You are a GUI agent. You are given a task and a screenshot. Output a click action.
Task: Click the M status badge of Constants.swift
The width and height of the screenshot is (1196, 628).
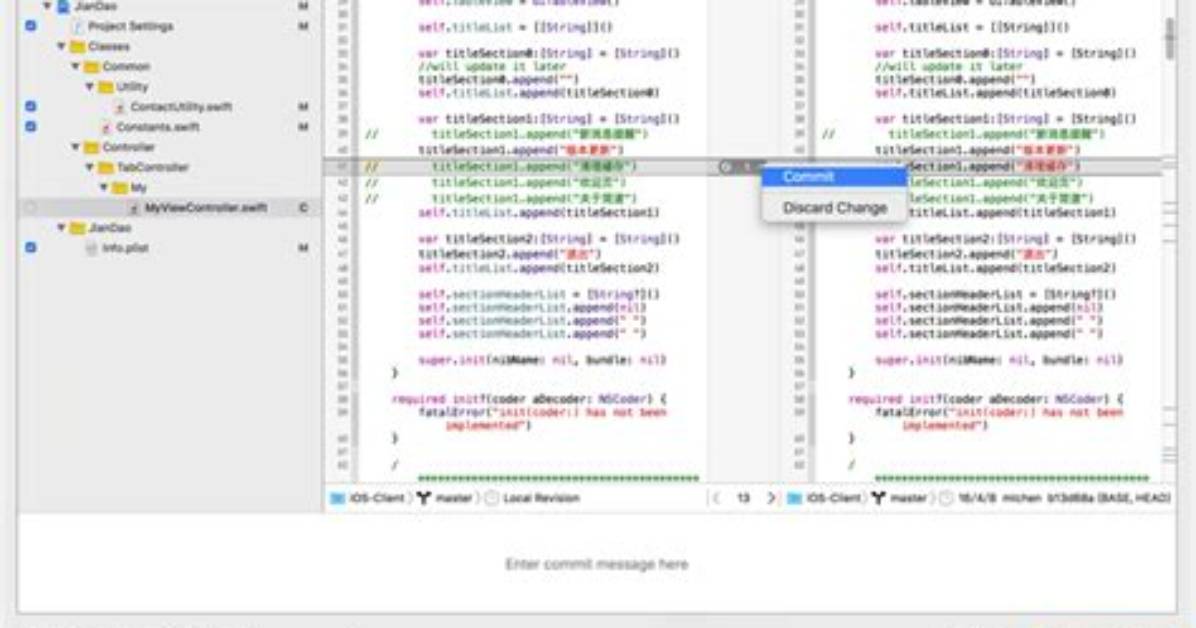(x=304, y=127)
